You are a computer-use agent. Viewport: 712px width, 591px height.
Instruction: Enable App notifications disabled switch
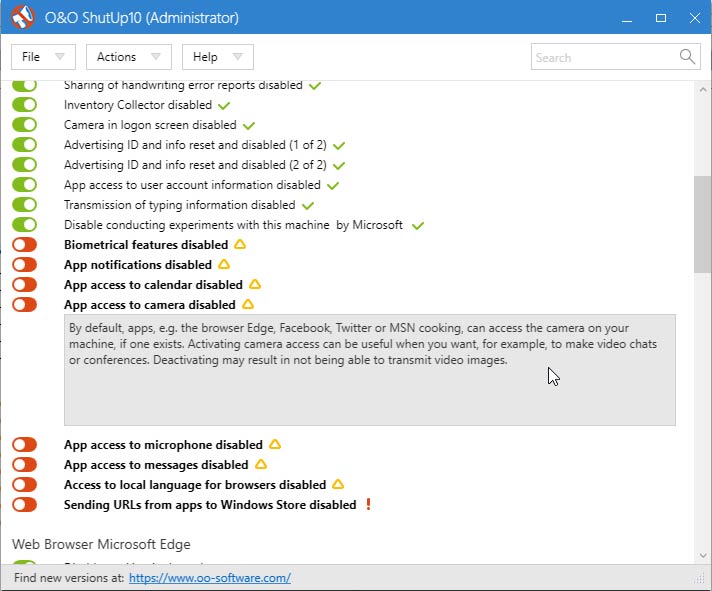(x=25, y=265)
